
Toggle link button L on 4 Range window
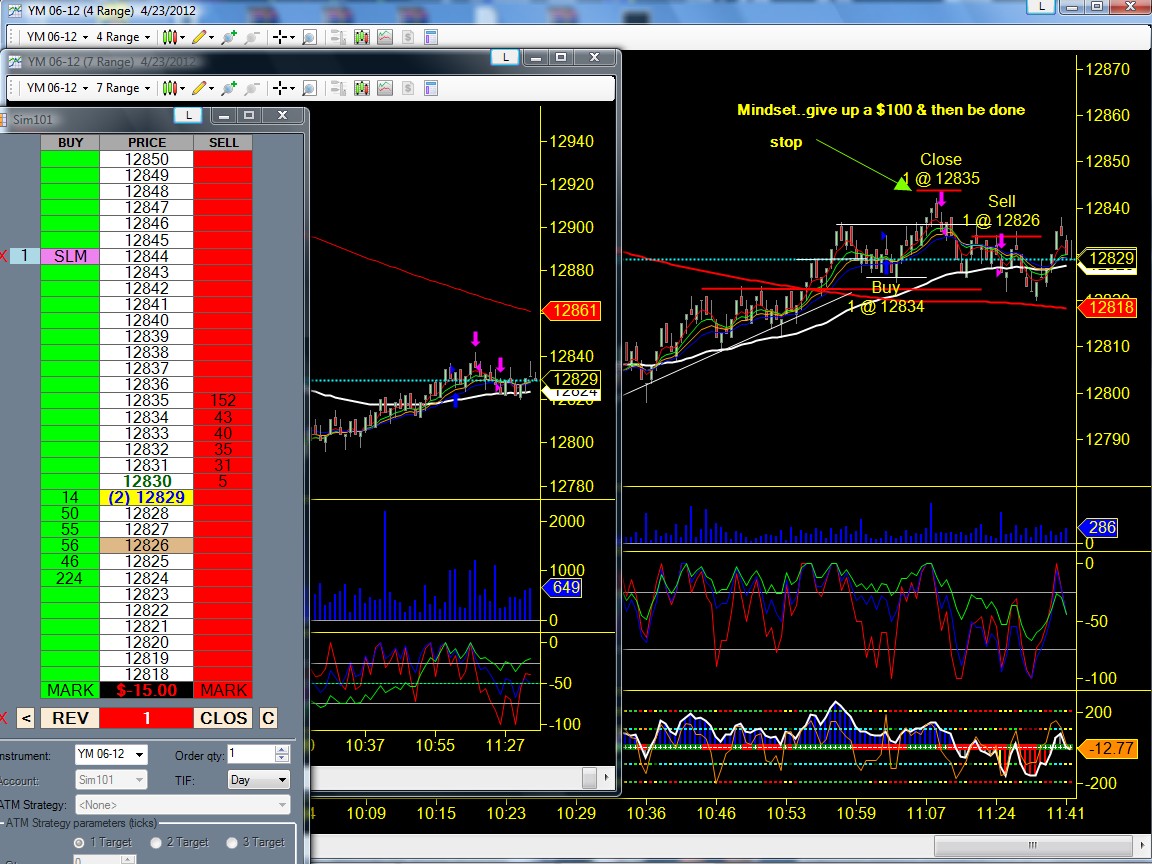tap(1041, 6)
